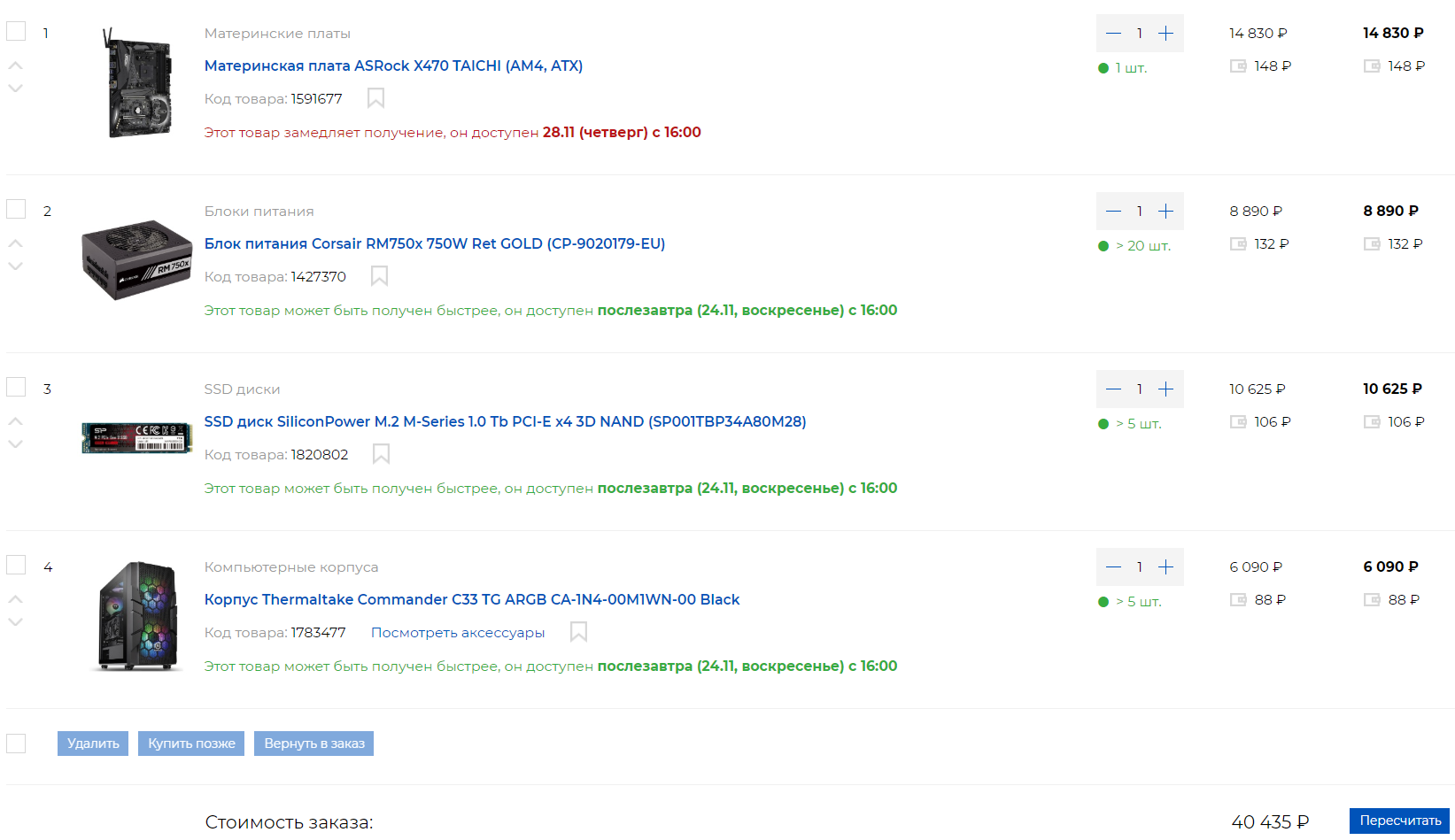Image resolution: width=1455 pixels, height=840 pixels.
Task: Open SSD диск SiliconPower M.2 link
Action: click(x=505, y=421)
